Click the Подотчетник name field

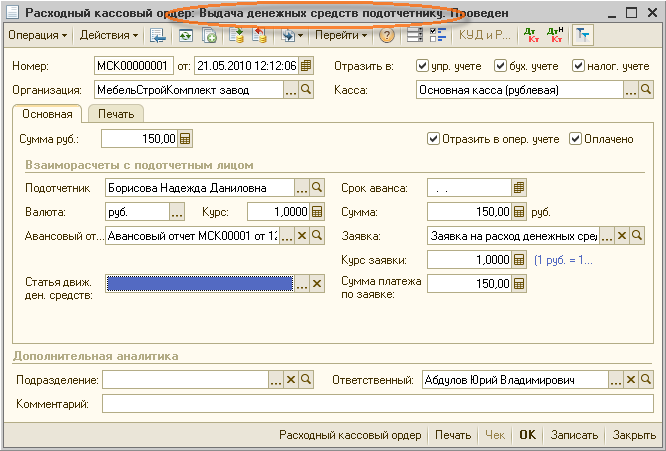tap(200, 188)
